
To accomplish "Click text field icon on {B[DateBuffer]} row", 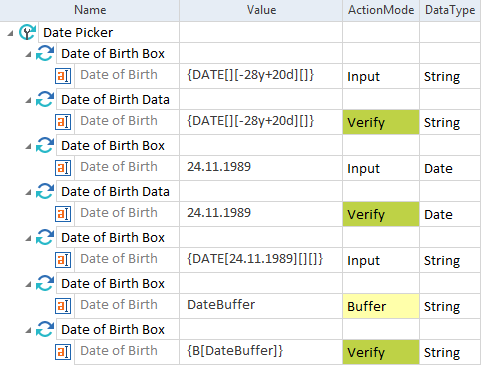I will click(63, 352).
